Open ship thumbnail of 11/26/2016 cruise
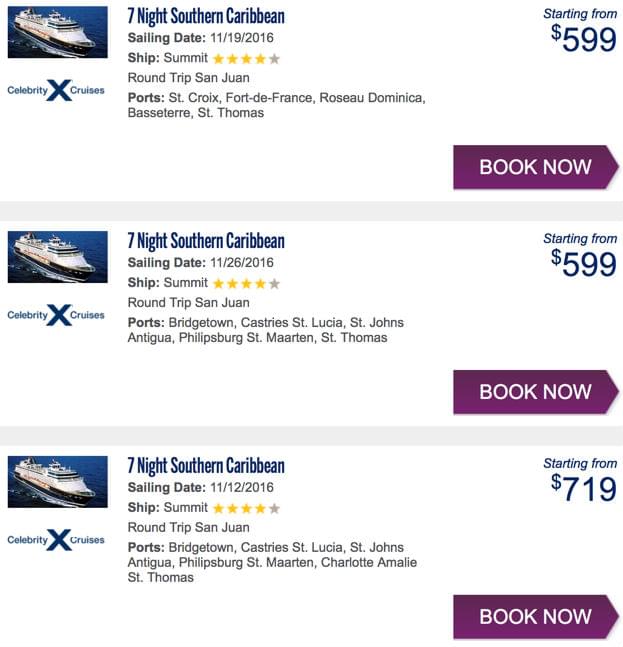 57,257
